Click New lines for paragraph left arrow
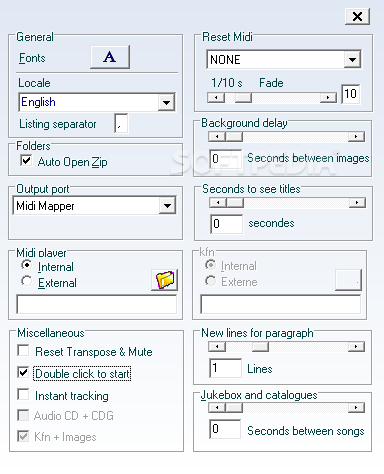 point(217,347)
